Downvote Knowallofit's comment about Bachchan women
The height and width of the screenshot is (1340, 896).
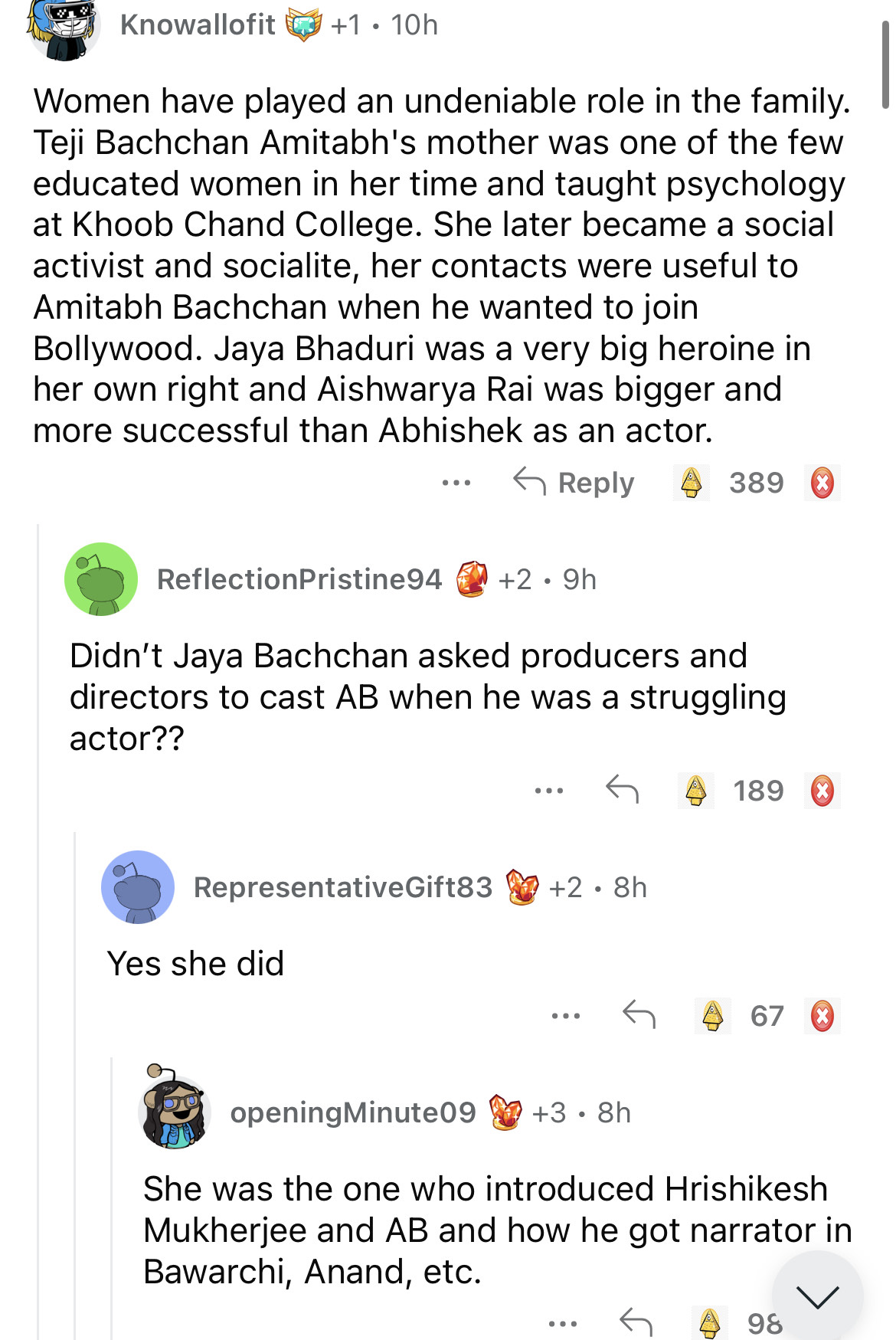(822, 483)
